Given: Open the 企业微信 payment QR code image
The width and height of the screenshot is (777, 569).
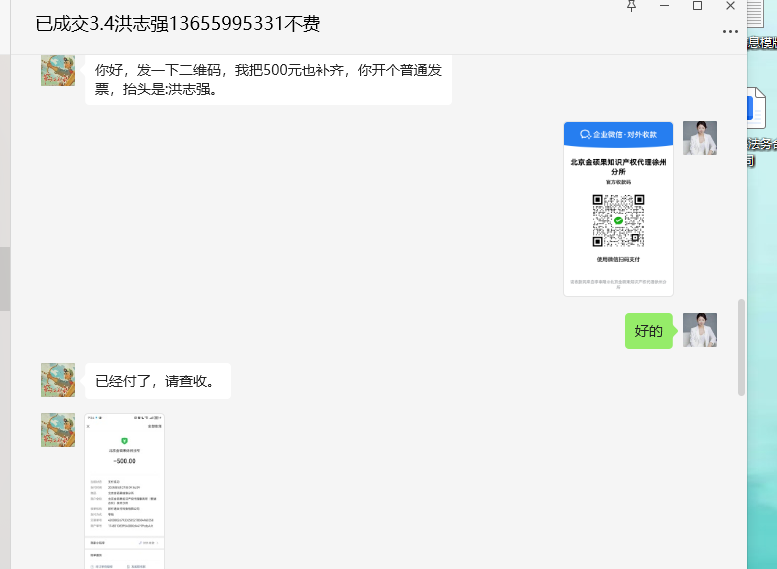Looking at the screenshot, I should 618,209.
